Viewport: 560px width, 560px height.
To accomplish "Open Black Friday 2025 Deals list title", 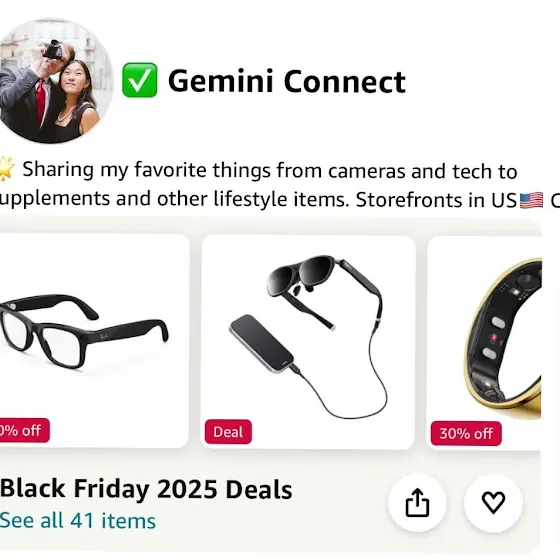I will click(x=146, y=489).
